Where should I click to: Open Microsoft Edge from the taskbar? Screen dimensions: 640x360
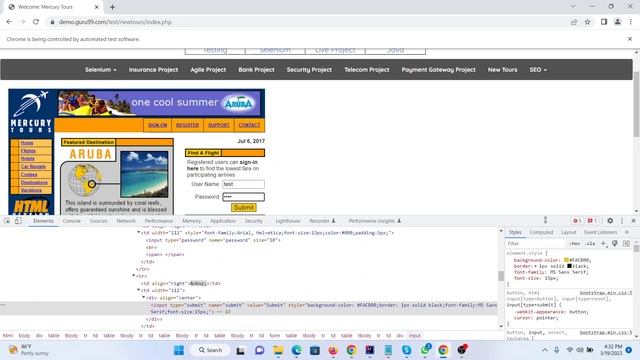(x=296, y=350)
